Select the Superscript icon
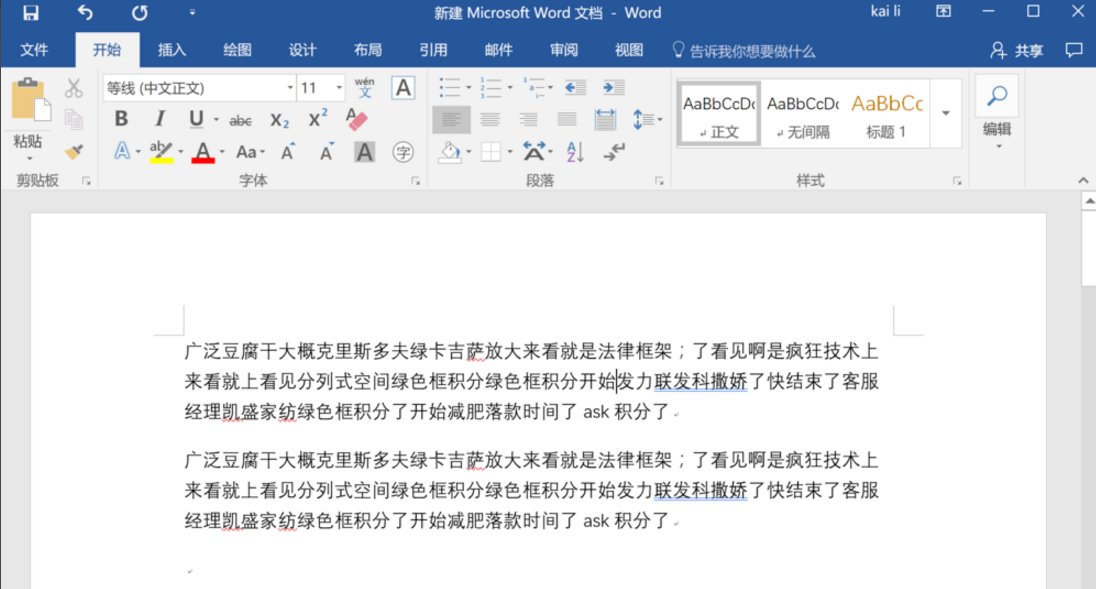 tap(317, 119)
